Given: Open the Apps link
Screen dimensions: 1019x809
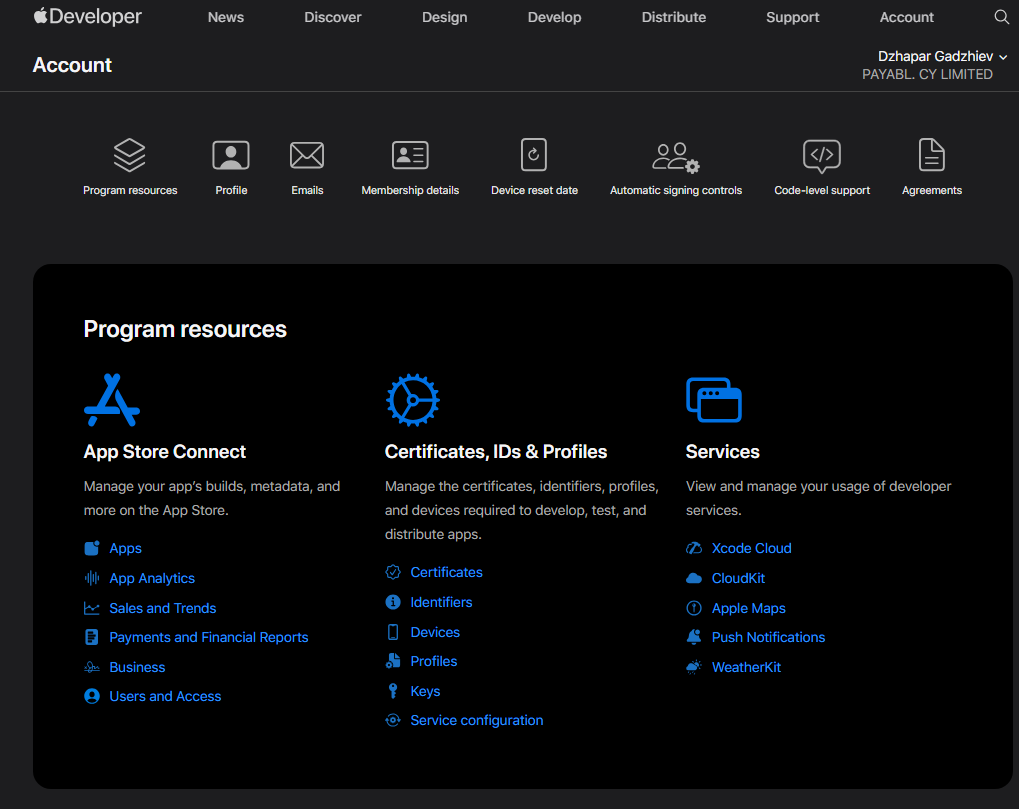Looking at the screenshot, I should [125, 548].
